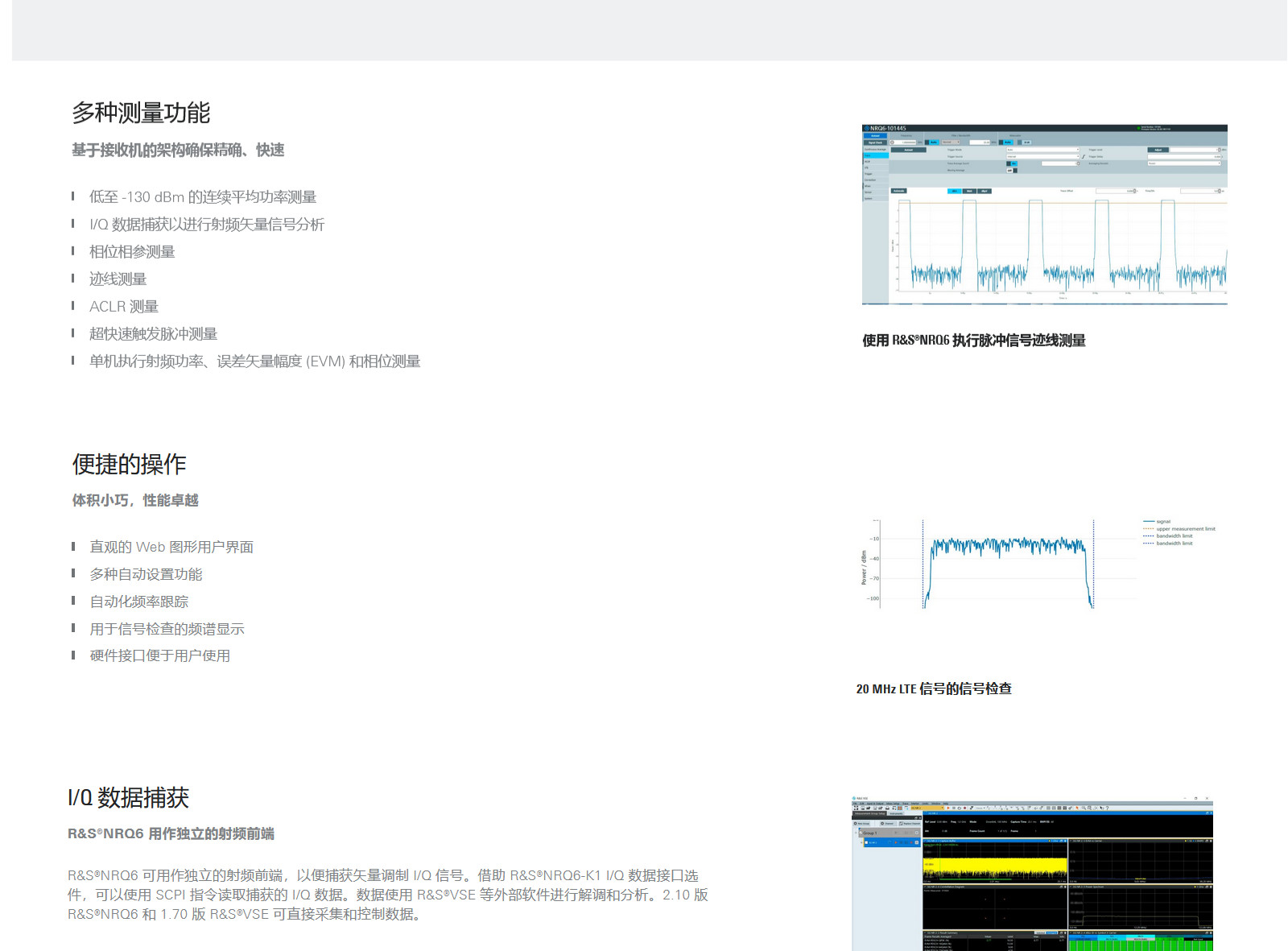Click the "多种测量功能" section heading
The width and height of the screenshot is (1288, 951).
pyautogui.click(x=141, y=113)
